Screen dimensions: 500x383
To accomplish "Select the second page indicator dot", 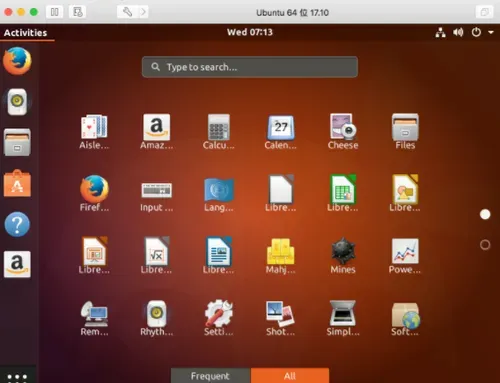I will (485, 245).
